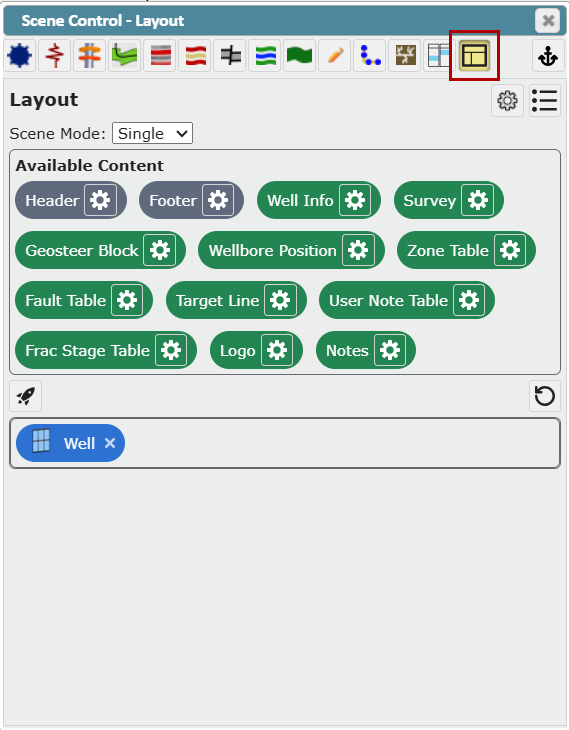569x730 pixels.
Task: Click the blue dotted path toolbar icon
Action: (370, 55)
